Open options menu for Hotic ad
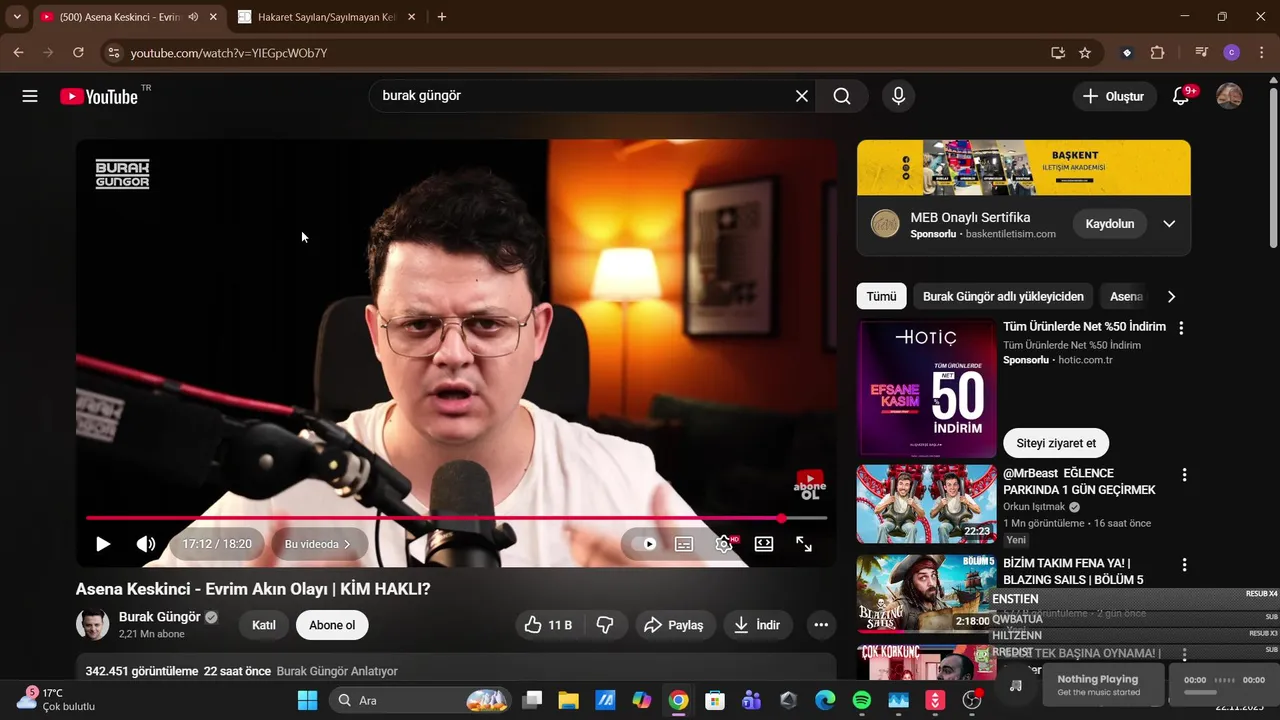This screenshot has height=720, width=1280. click(x=1181, y=328)
